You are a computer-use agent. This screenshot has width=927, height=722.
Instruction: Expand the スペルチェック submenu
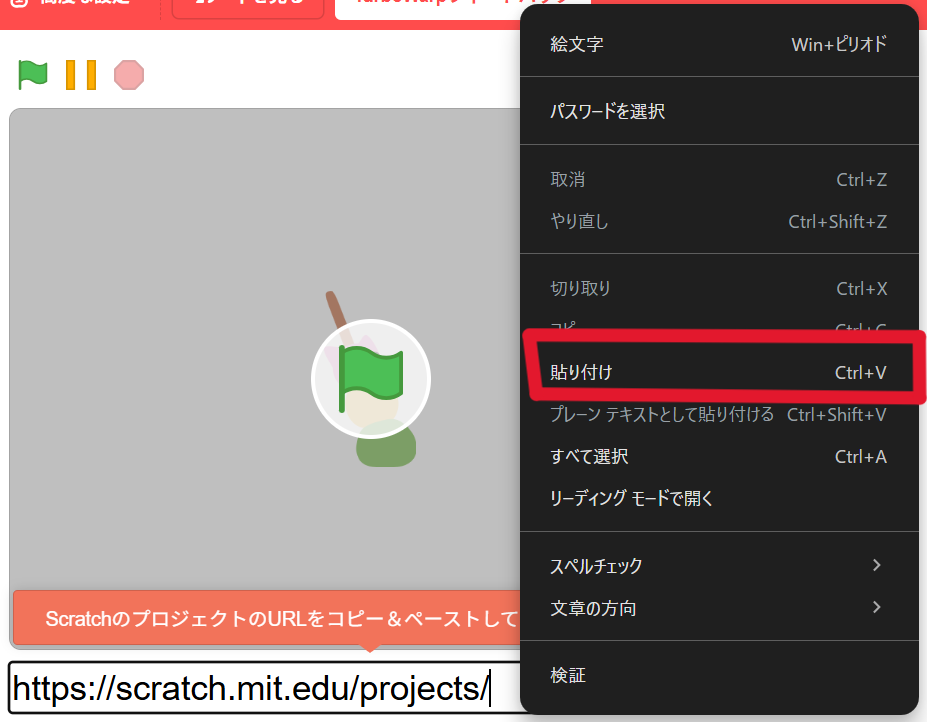718,566
